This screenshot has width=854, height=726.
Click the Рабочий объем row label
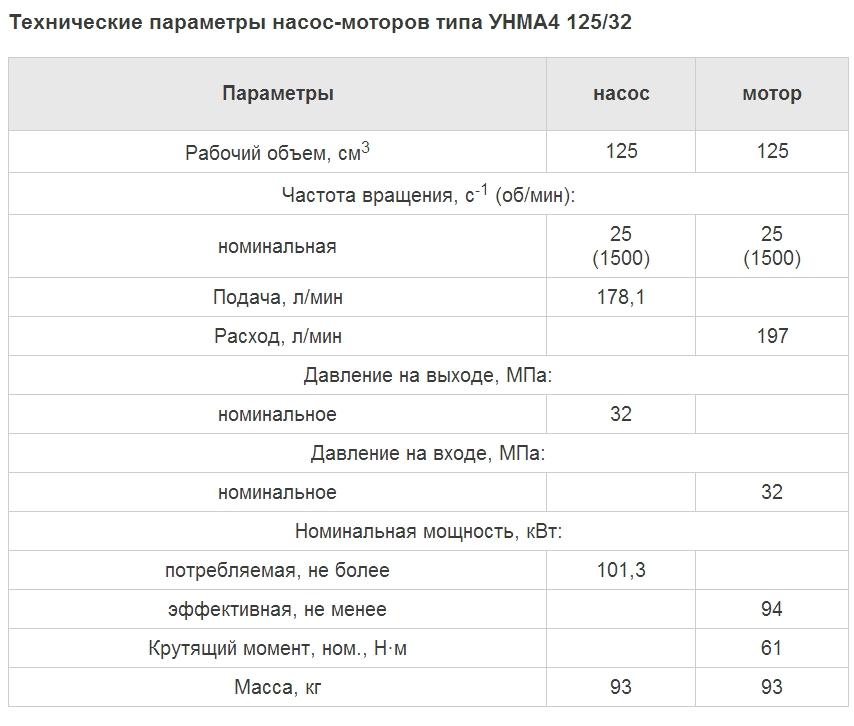tap(277, 152)
